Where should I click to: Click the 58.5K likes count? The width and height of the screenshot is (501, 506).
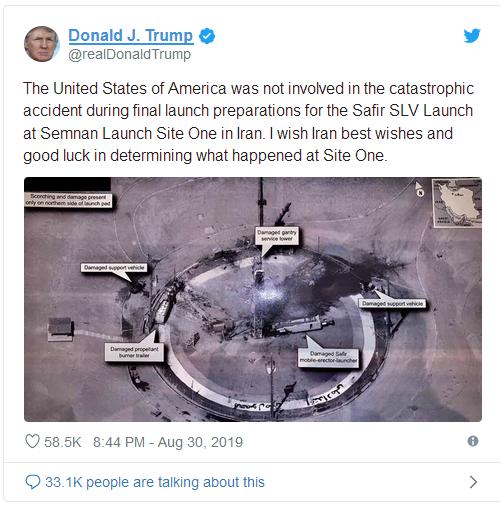(x=63, y=442)
